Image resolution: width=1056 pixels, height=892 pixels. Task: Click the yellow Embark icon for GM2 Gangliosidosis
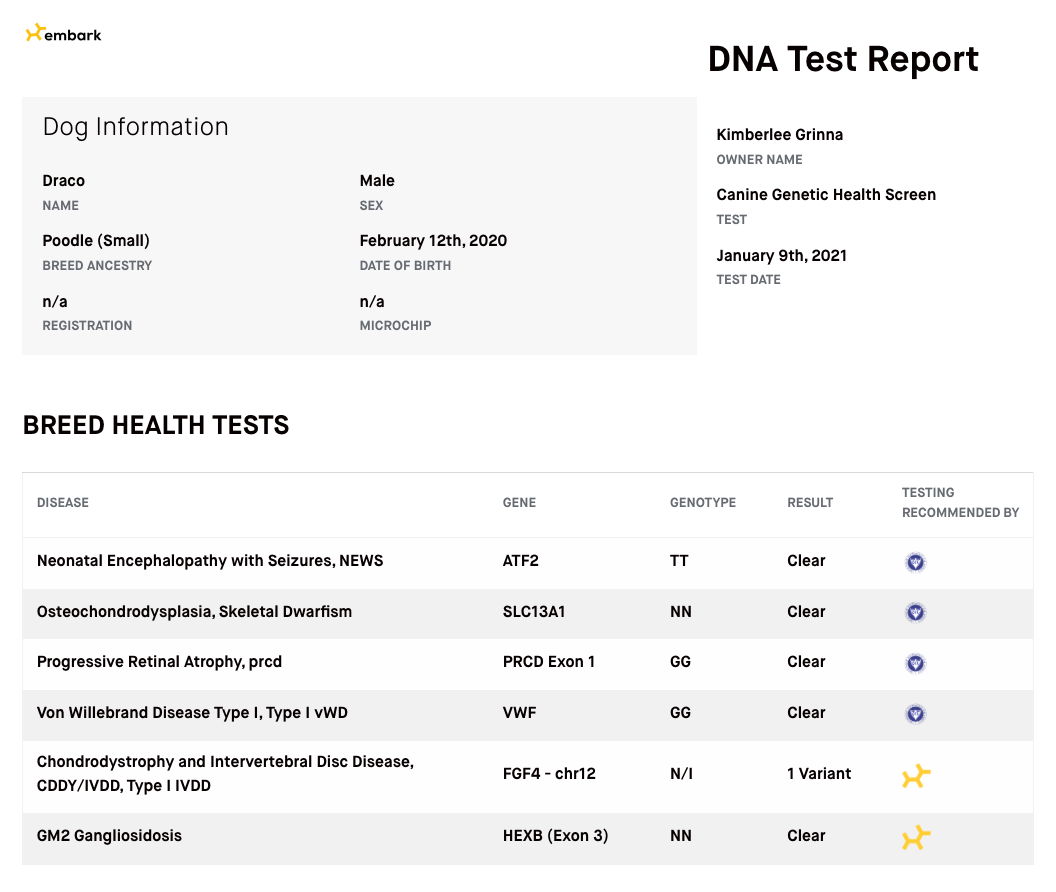coord(916,838)
